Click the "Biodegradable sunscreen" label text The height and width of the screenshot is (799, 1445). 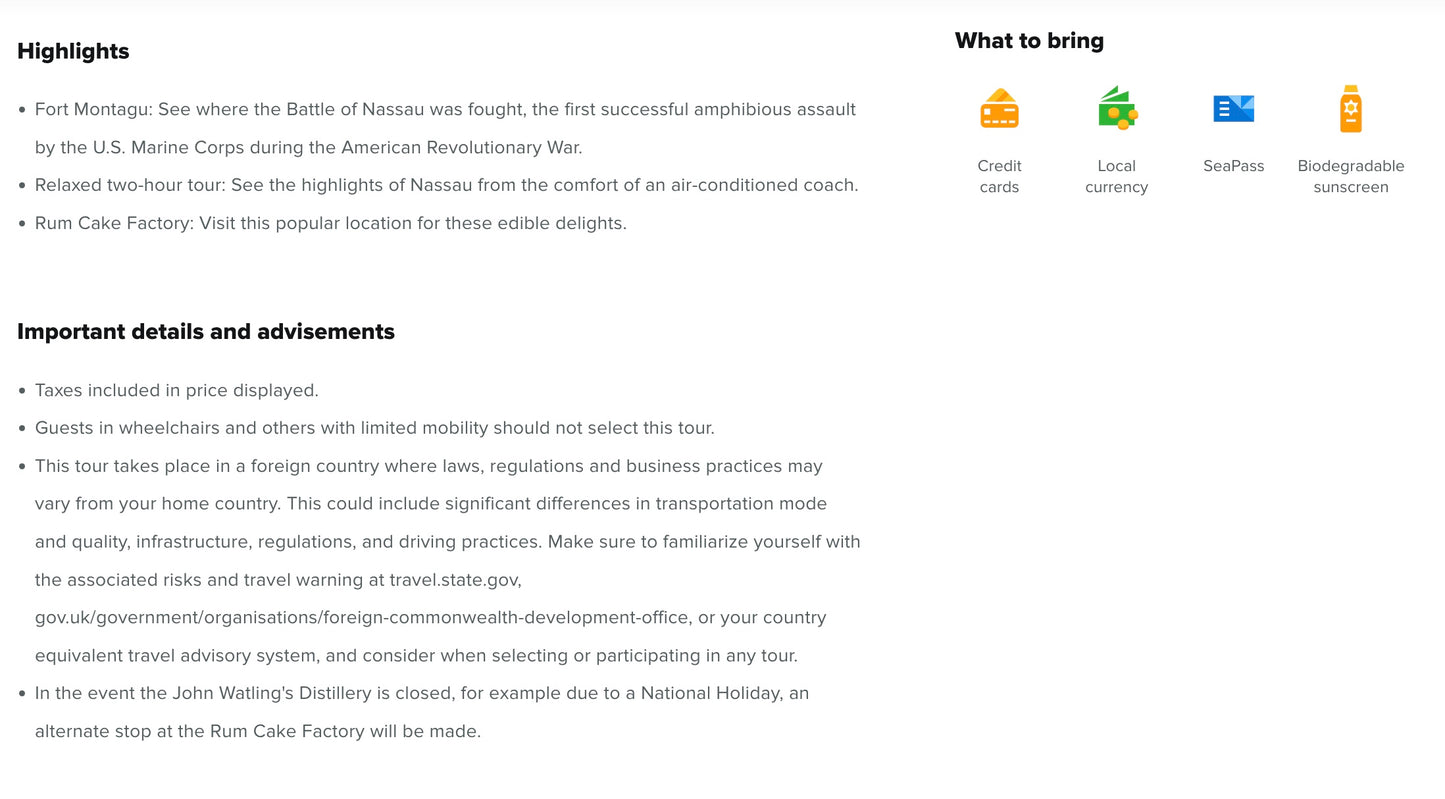tap(1350, 176)
